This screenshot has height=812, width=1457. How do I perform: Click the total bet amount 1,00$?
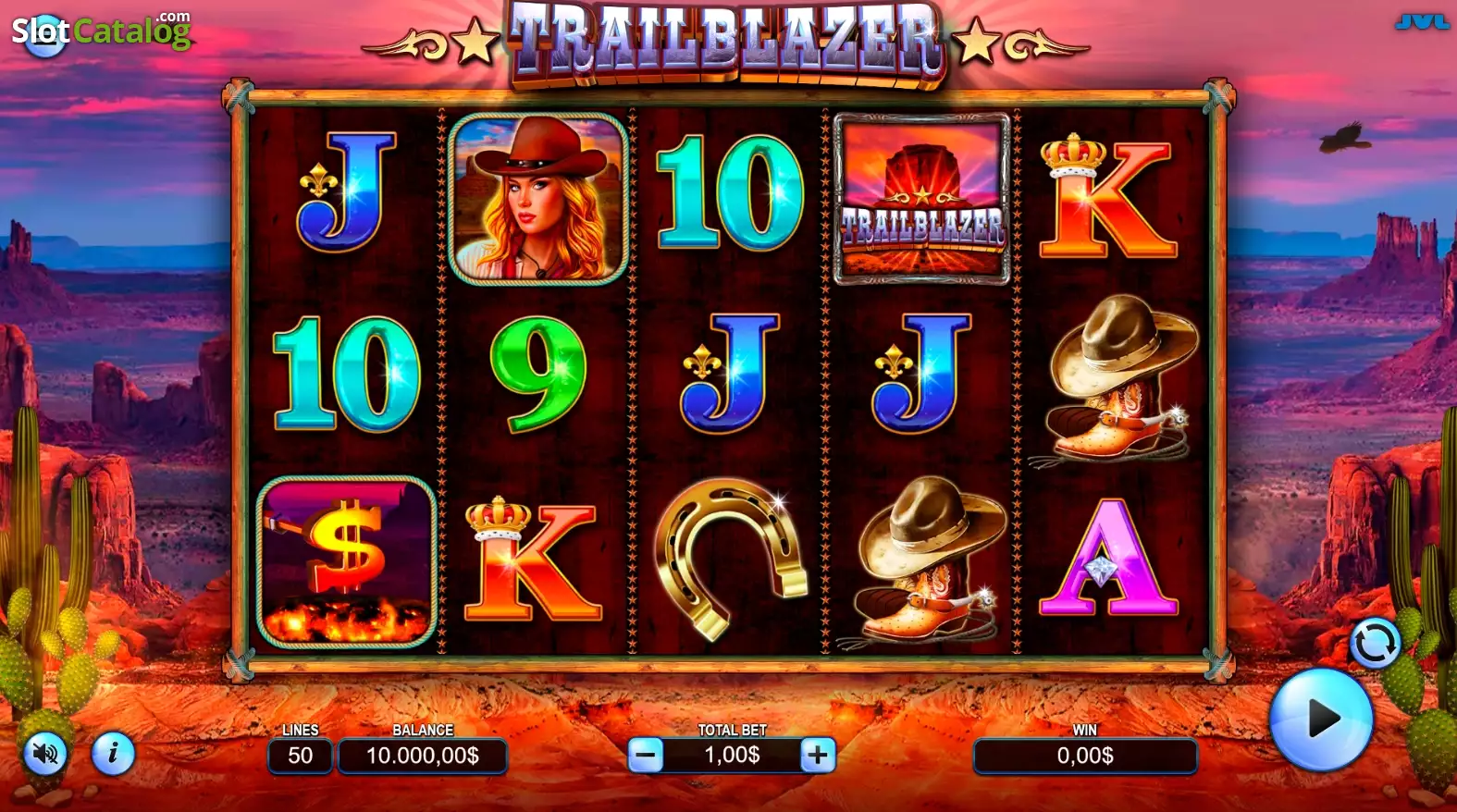pyautogui.click(x=732, y=756)
